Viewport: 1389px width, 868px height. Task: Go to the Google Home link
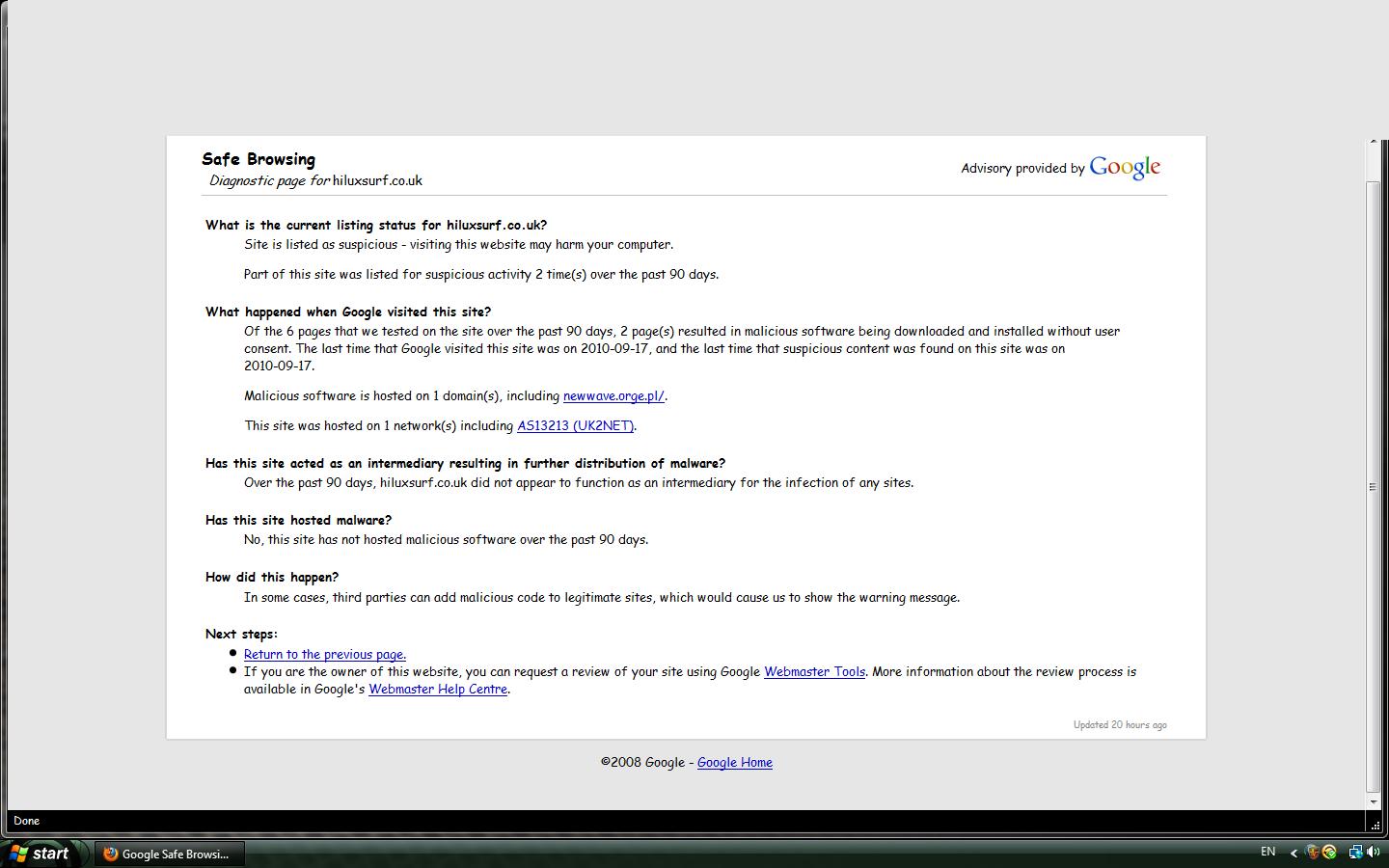[734, 763]
